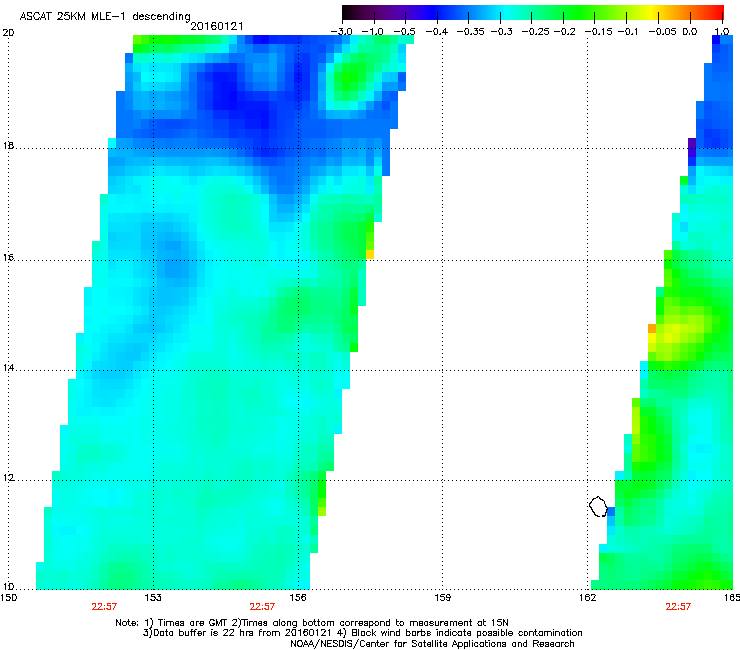Click the color bar label '0.0'
Screen dimensions: 740x650
pos(690,32)
